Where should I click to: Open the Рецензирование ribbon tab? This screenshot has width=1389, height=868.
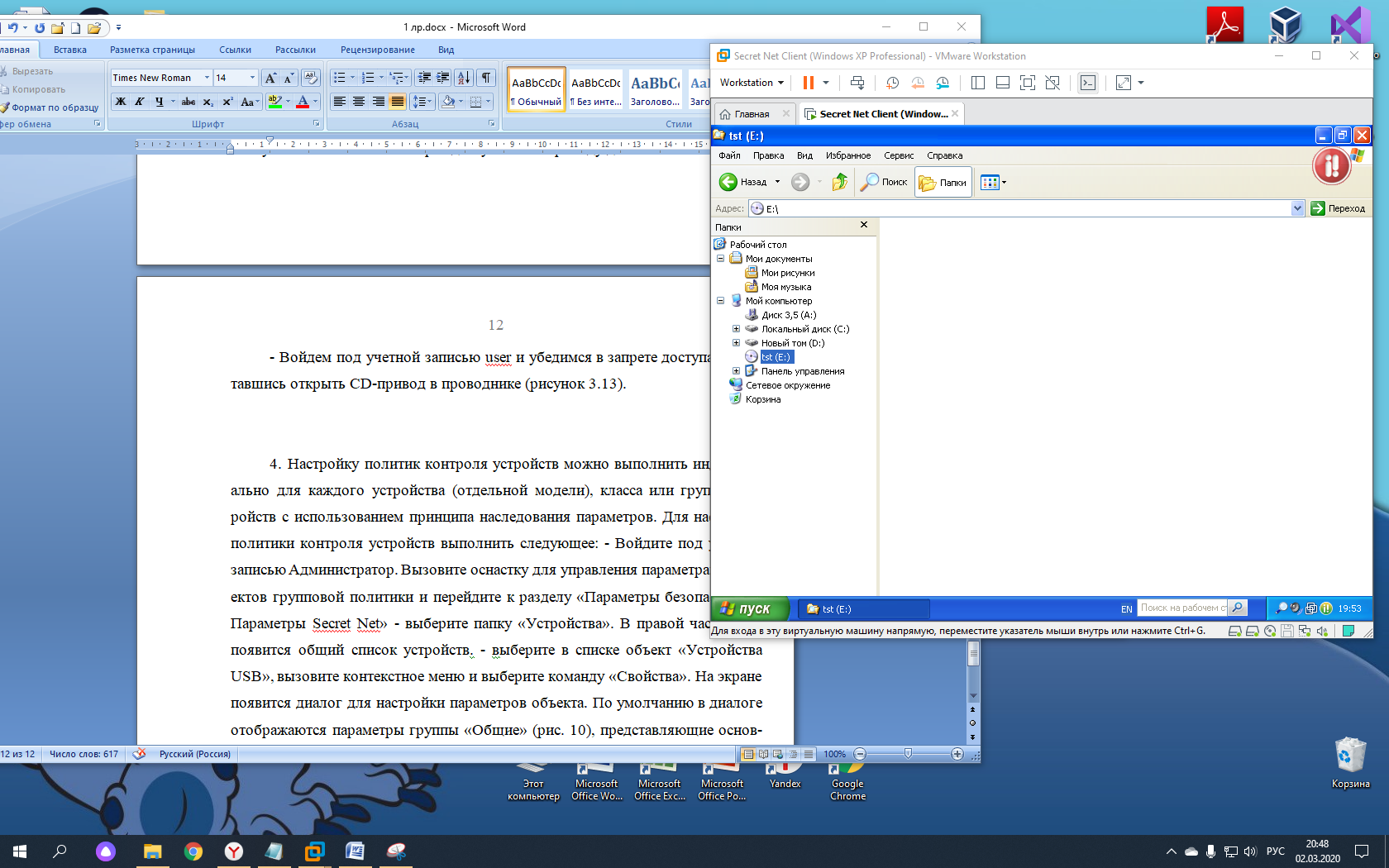(378, 50)
